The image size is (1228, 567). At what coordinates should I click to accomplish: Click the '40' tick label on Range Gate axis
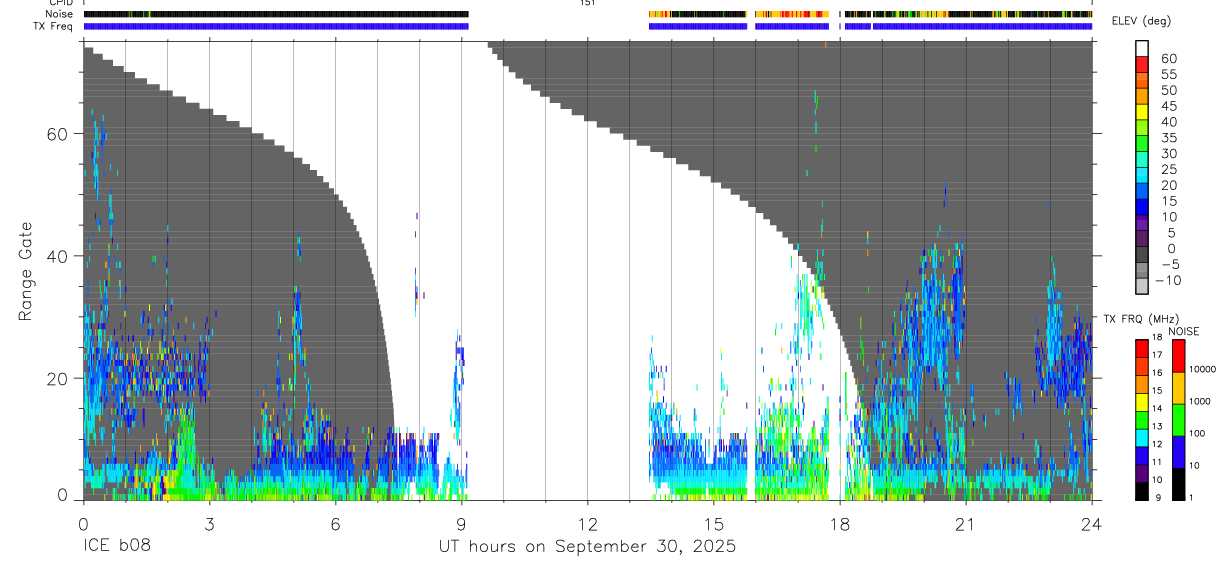[58, 256]
